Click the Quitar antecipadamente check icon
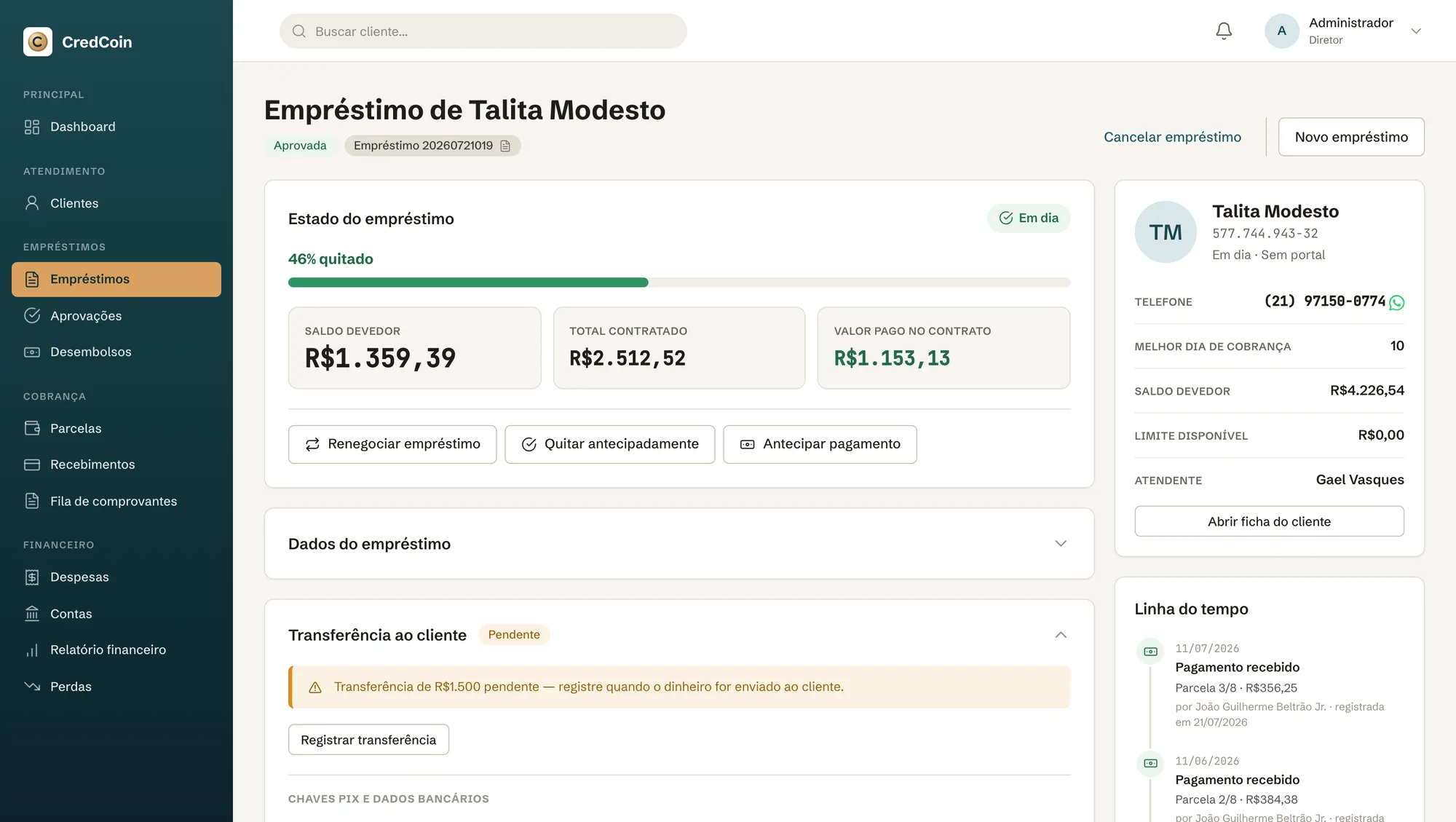 (x=529, y=444)
